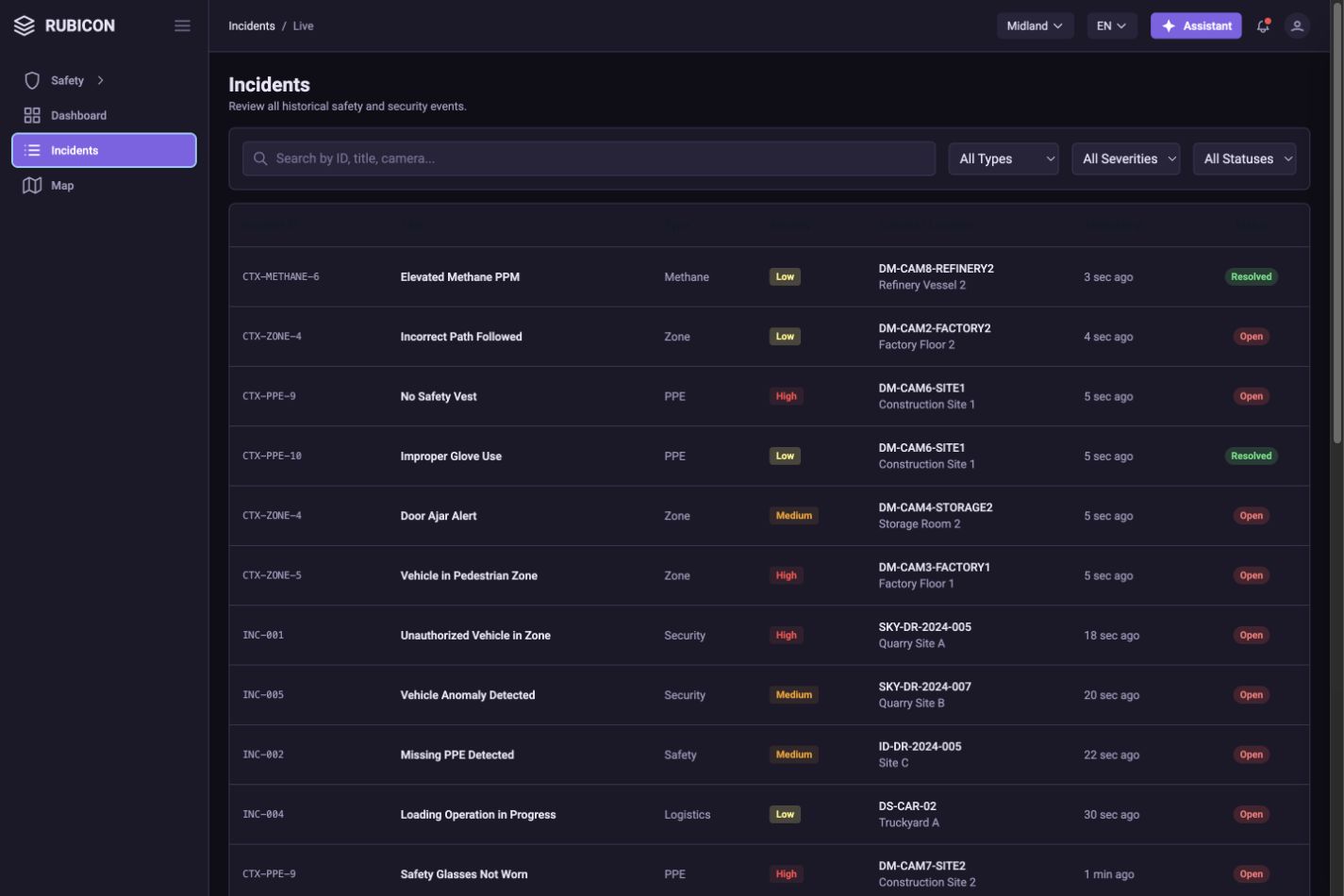
Task: Launch the Assistant button
Action: pyautogui.click(x=1196, y=25)
